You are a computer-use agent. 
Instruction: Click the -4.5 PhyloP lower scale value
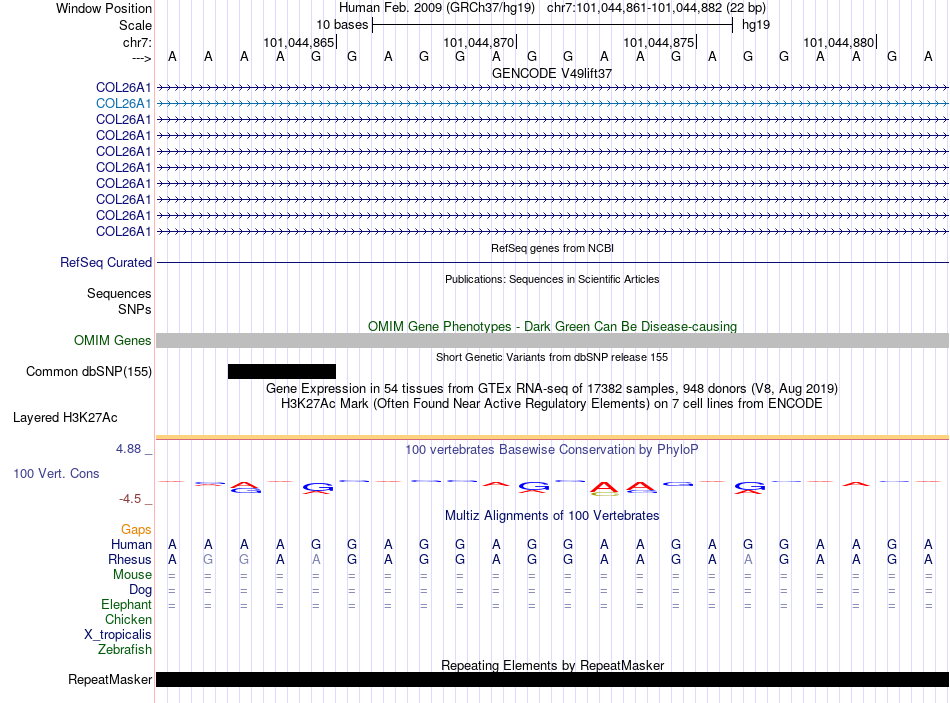(130, 499)
